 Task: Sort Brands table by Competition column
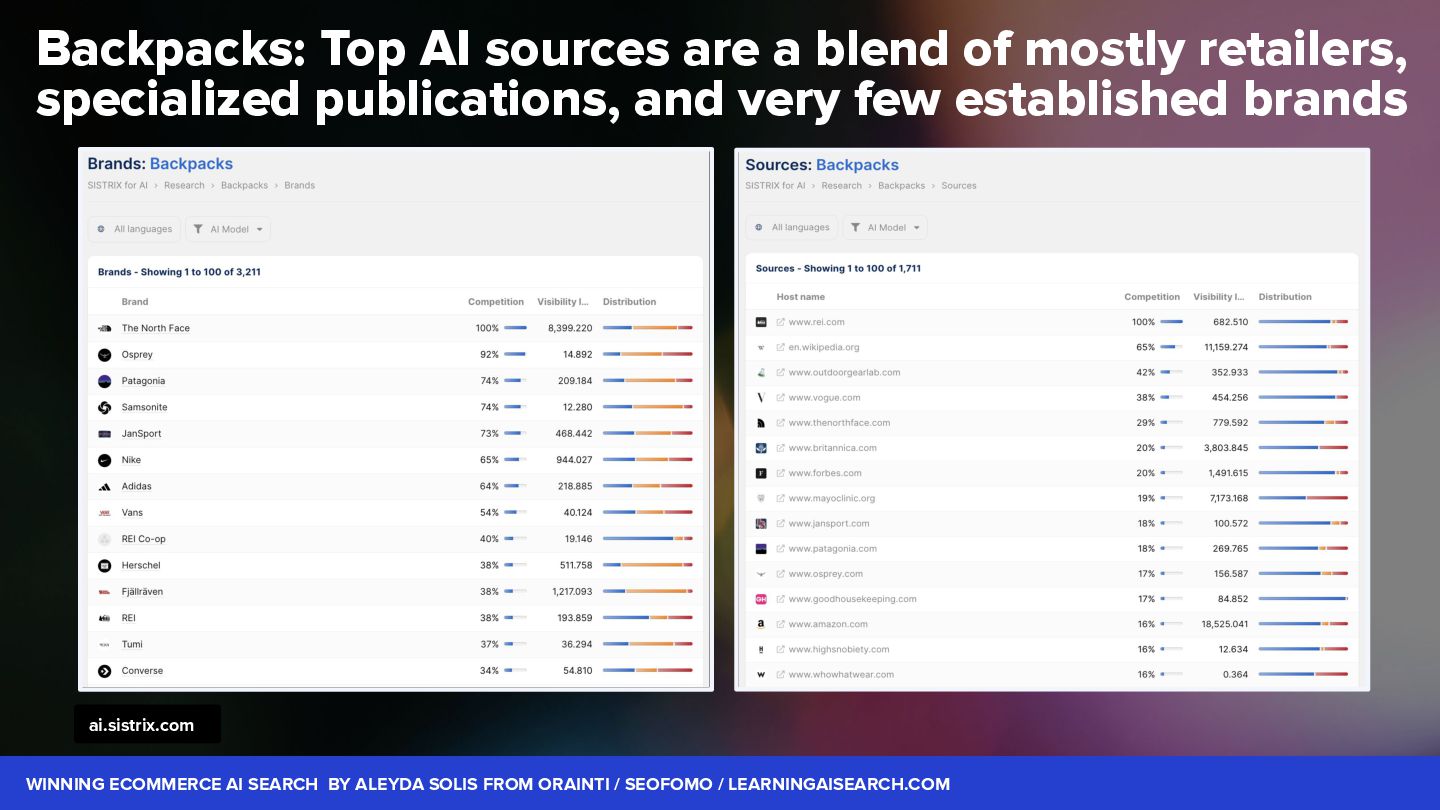496,301
